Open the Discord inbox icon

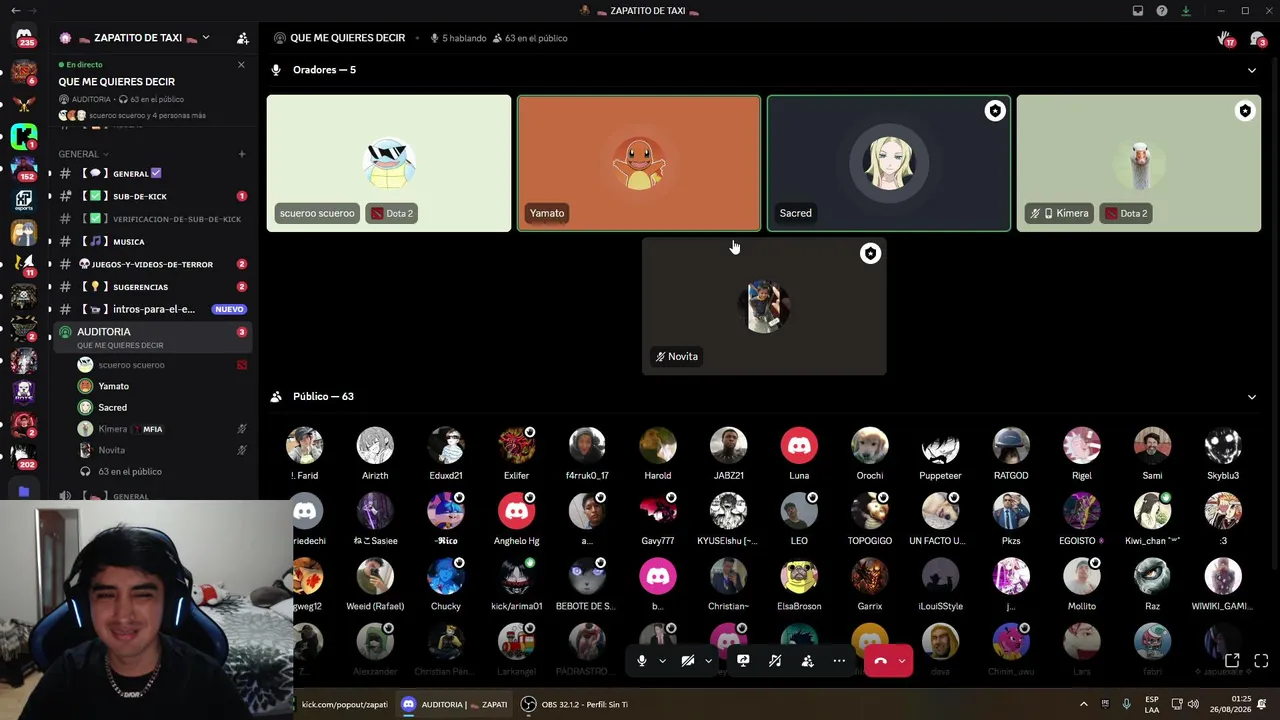pos(1138,11)
